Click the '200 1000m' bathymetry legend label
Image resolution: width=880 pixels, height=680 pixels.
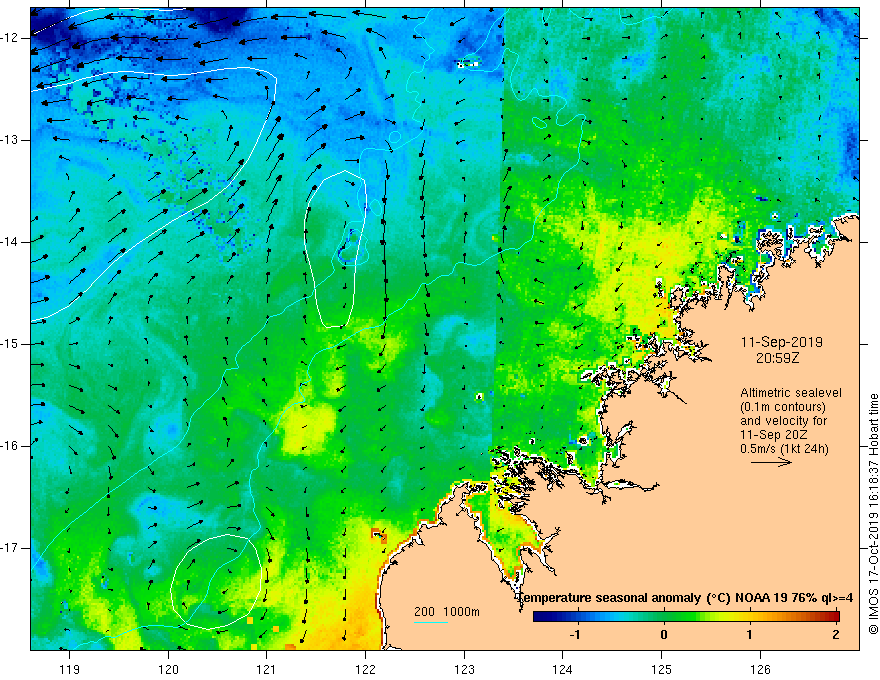[447, 612]
